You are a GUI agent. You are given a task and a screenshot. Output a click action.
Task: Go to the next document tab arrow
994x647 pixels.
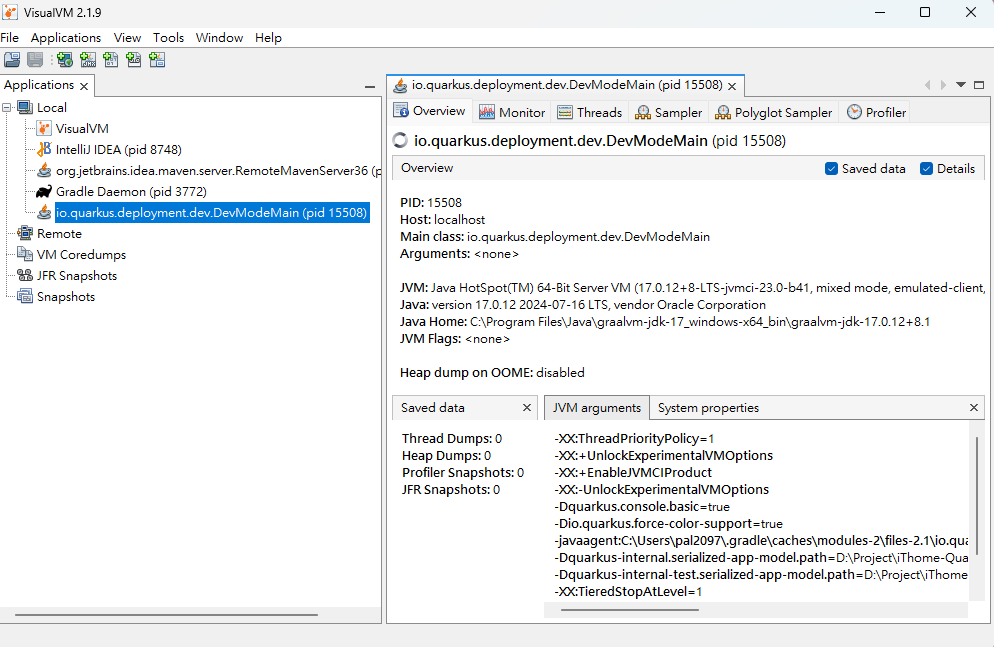click(943, 85)
